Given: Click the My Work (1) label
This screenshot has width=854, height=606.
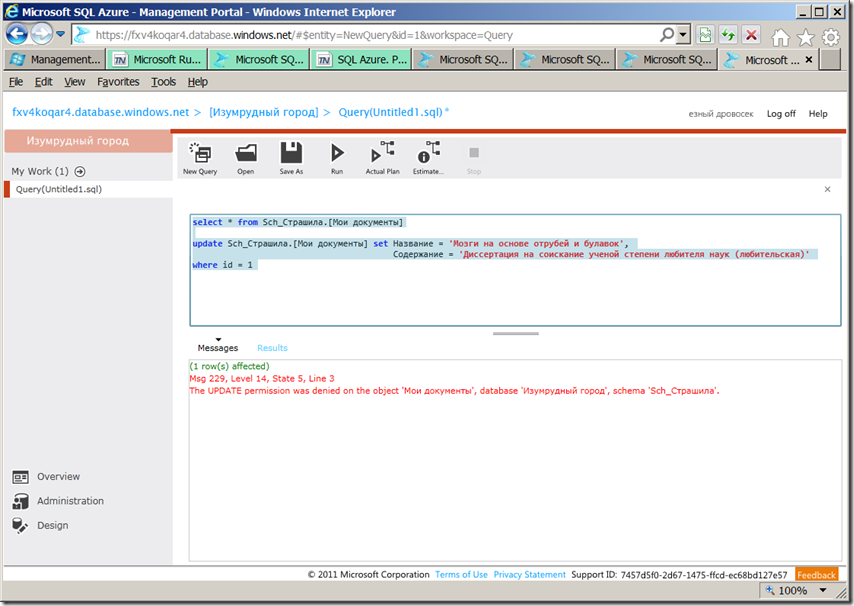Looking at the screenshot, I should tap(40, 172).
